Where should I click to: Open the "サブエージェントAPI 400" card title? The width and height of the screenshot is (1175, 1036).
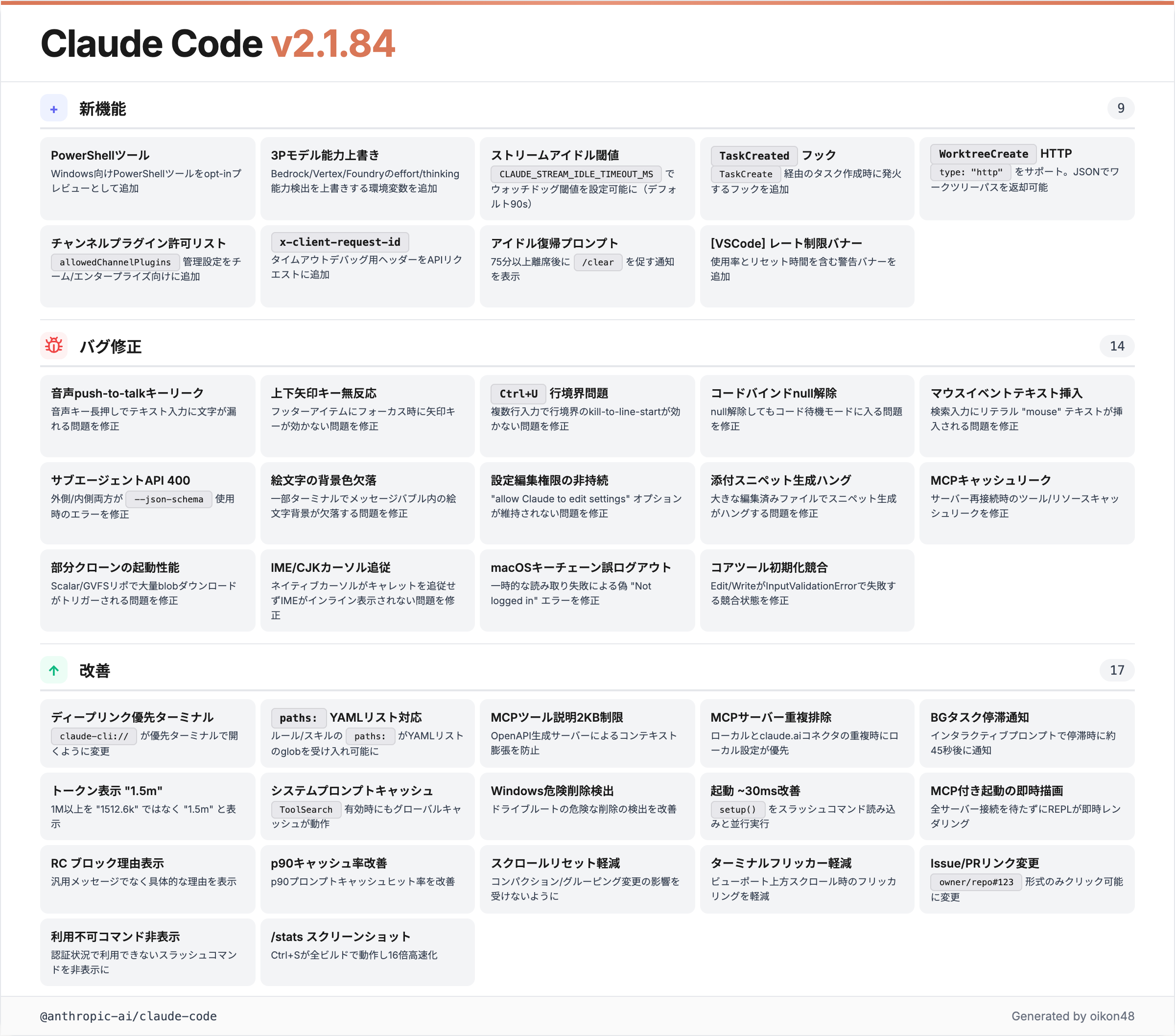tap(120, 481)
